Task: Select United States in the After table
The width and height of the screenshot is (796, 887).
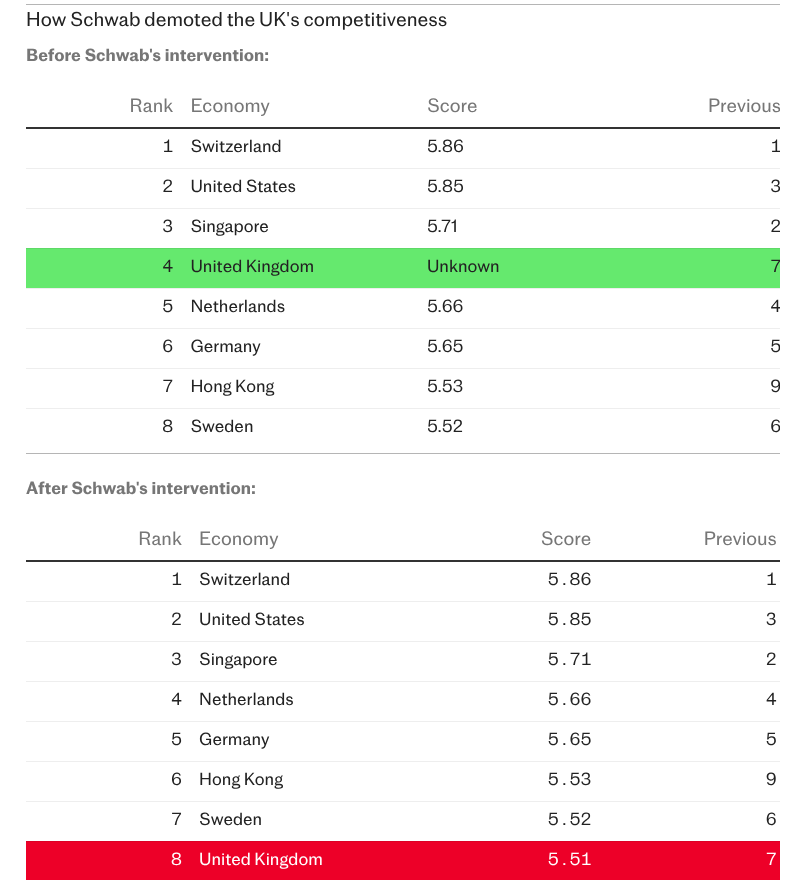Action: (x=251, y=620)
